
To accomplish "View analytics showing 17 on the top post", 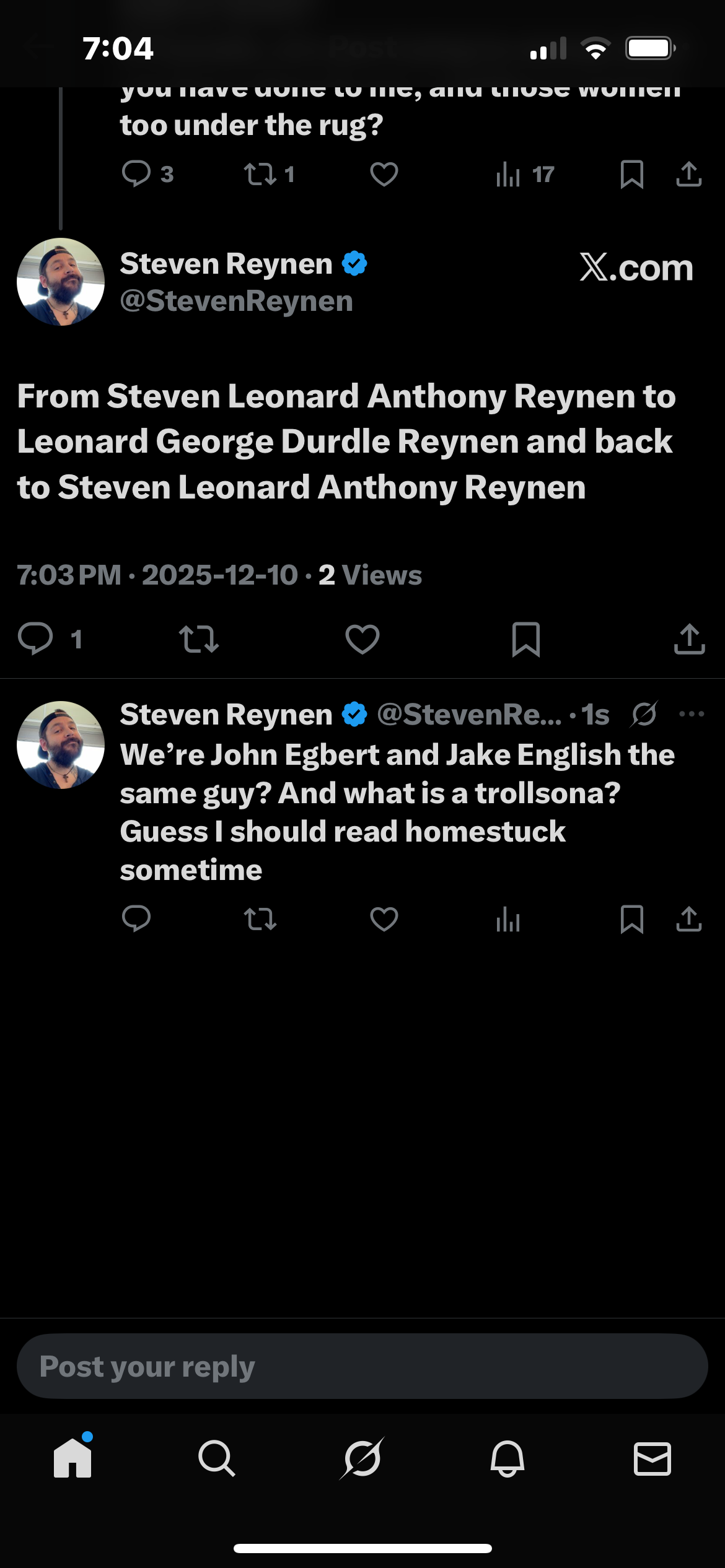I will click(x=525, y=175).
